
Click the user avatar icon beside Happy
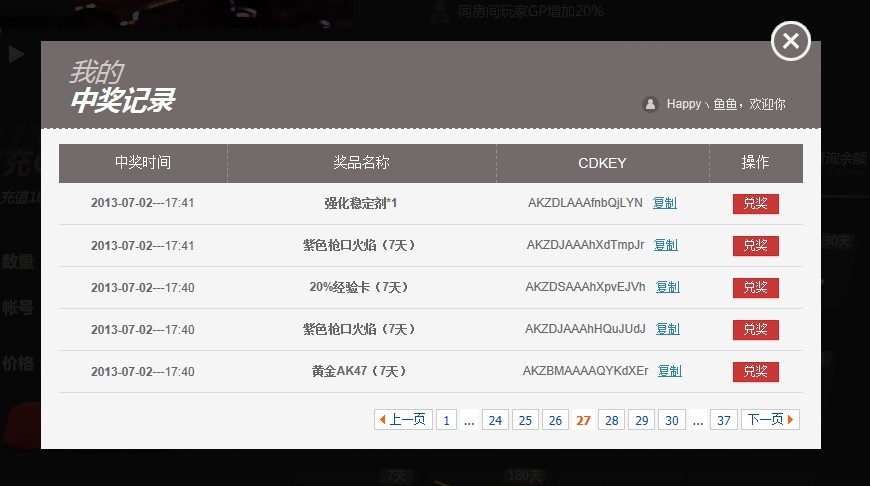(x=650, y=104)
